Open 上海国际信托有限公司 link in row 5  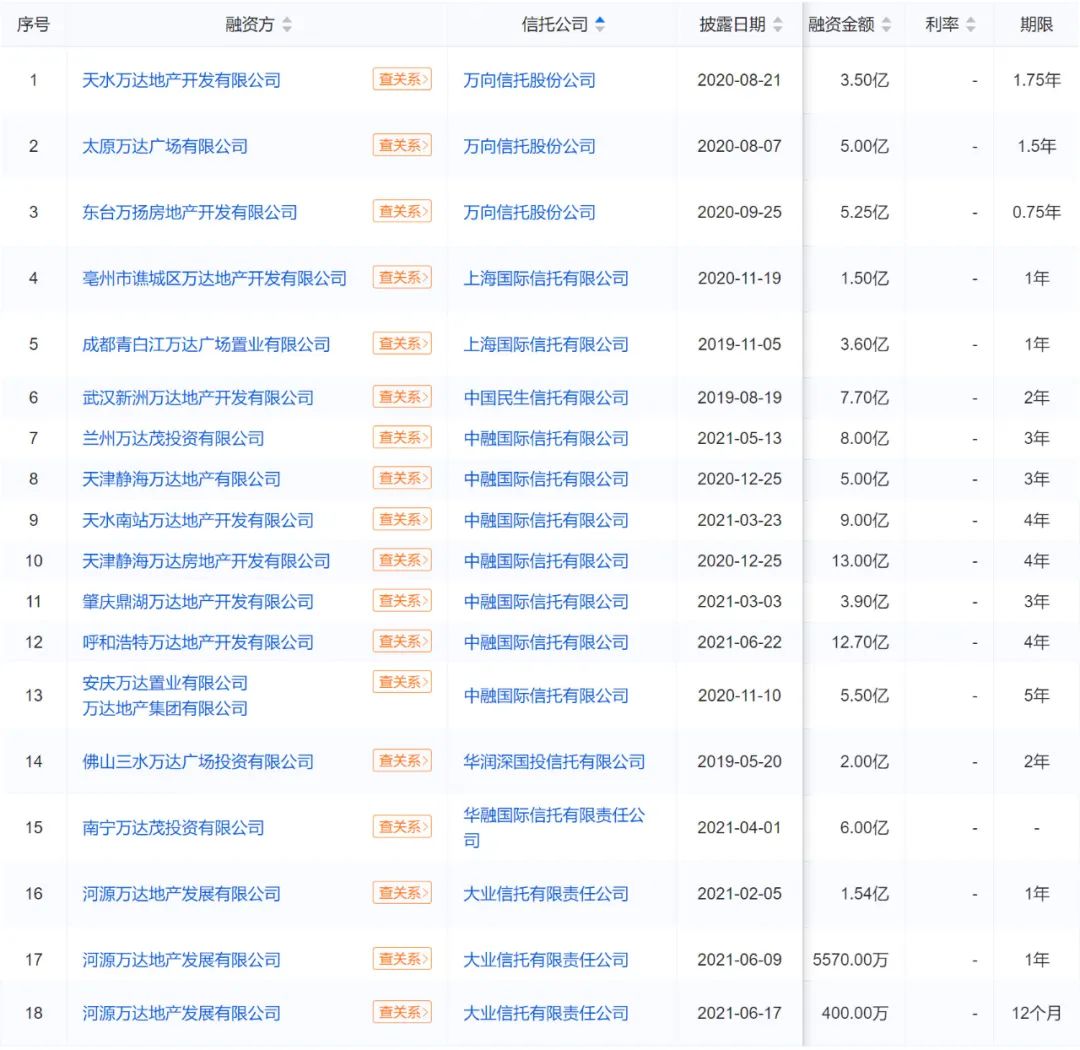pos(546,344)
